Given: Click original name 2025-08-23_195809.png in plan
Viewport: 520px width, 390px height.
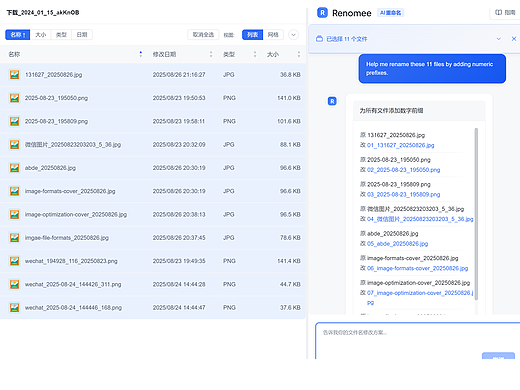Looking at the screenshot, I should pyautogui.click(x=399, y=184).
